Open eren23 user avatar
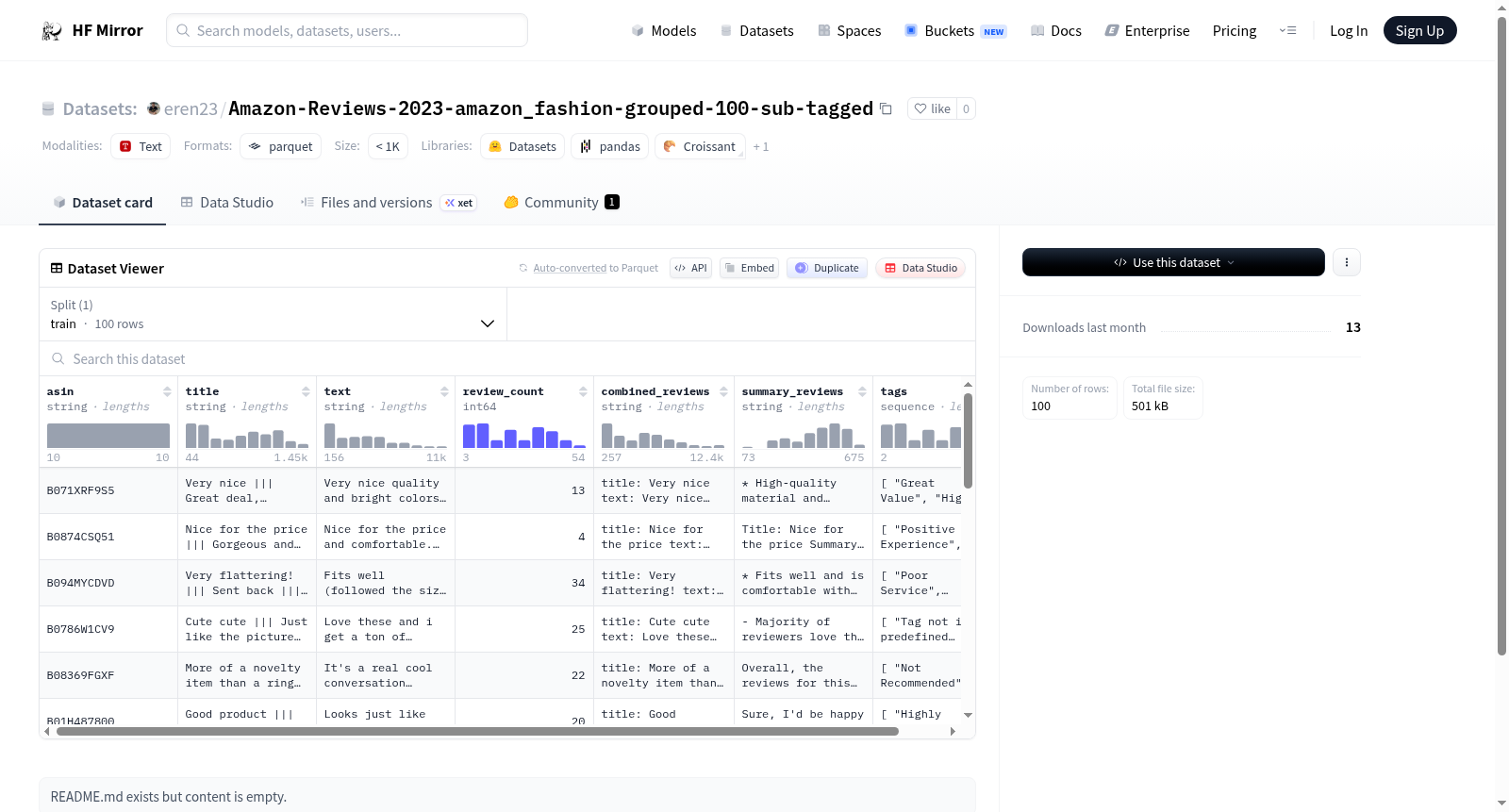 (x=154, y=108)
